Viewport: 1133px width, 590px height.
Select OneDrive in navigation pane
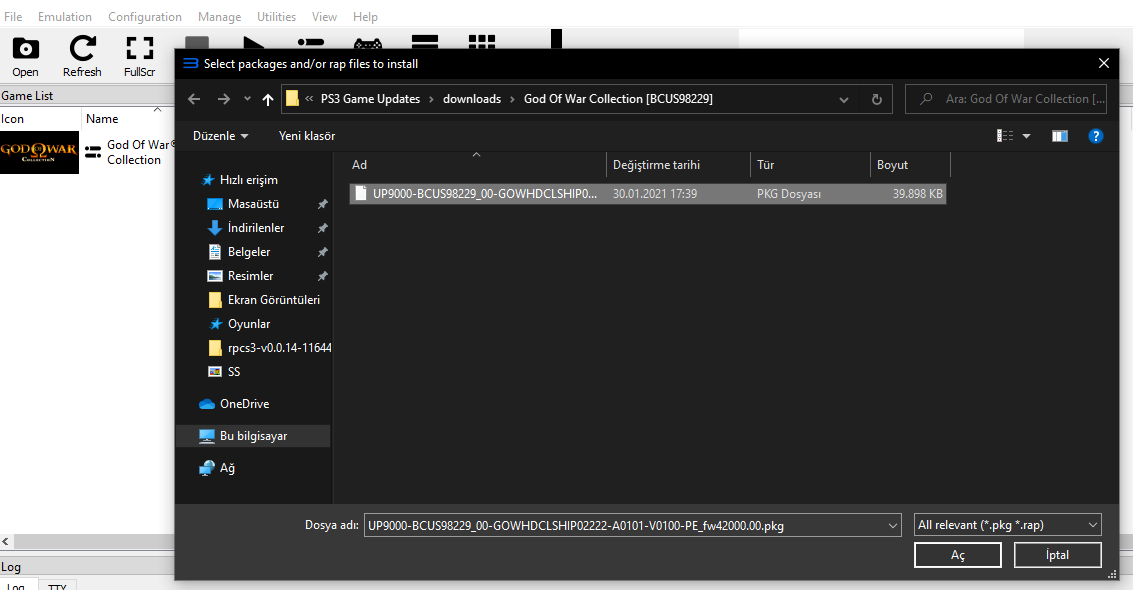[x=244, y=404]
